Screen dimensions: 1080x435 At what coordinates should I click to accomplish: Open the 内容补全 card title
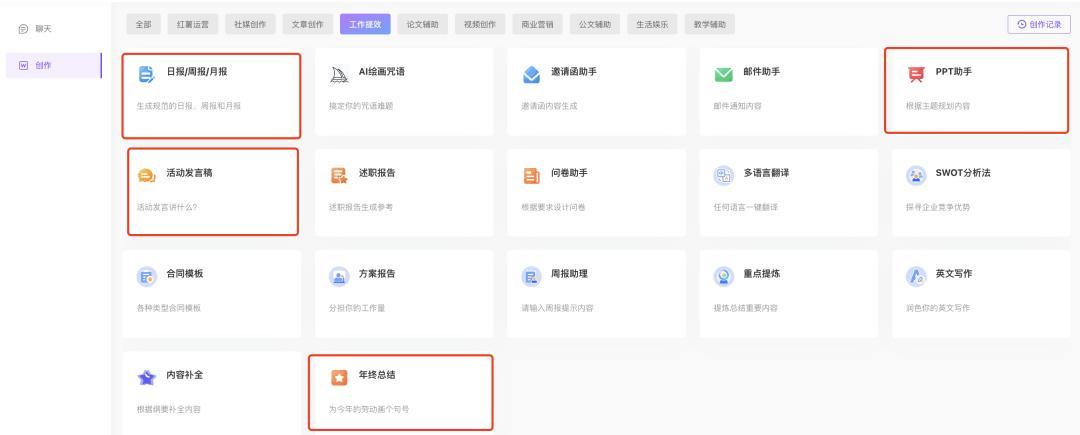(x=185, y=375)
